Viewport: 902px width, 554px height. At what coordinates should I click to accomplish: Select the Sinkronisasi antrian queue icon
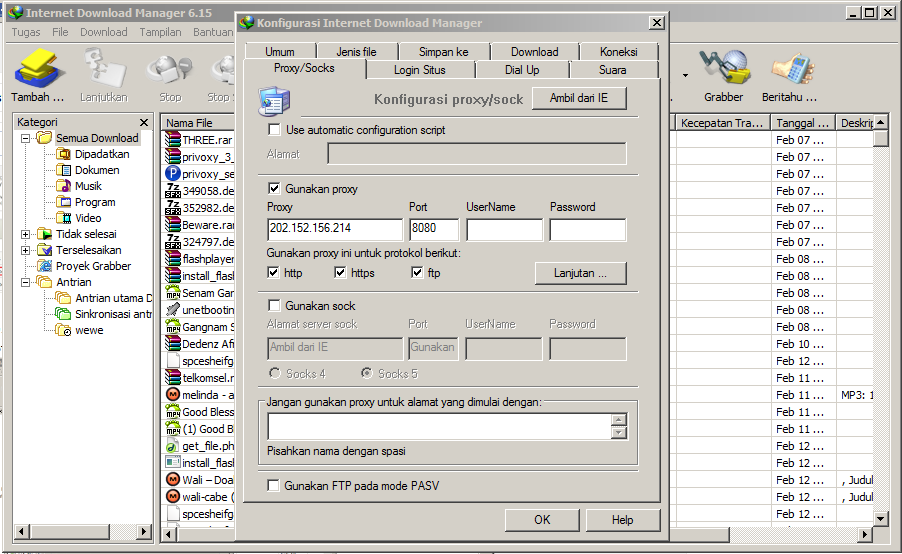pyautogui.click(x=63, y=314)
